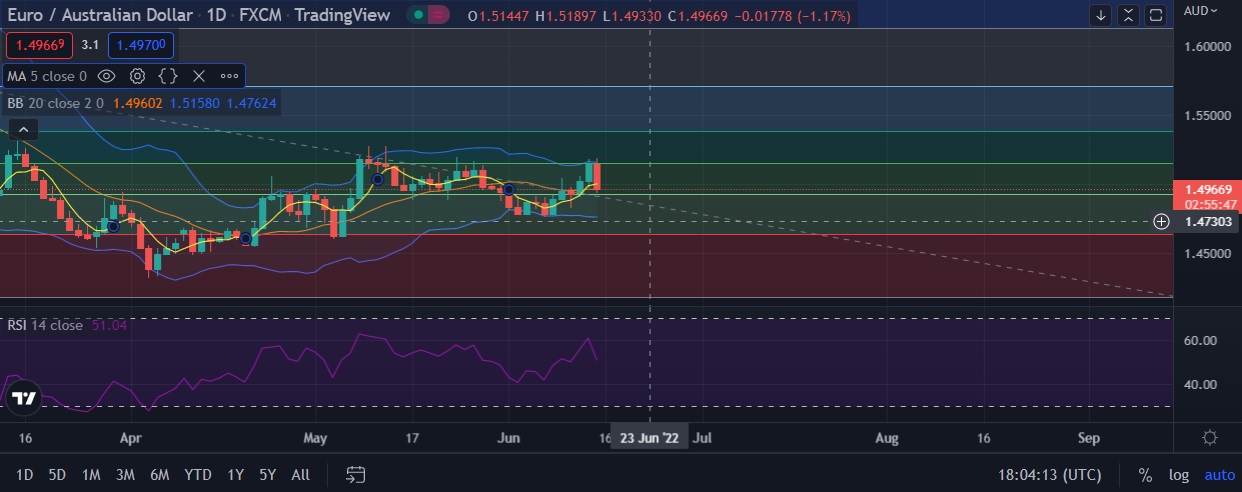1242x492 pixels.
Task: Set range to All
Action: click(299, 474)
